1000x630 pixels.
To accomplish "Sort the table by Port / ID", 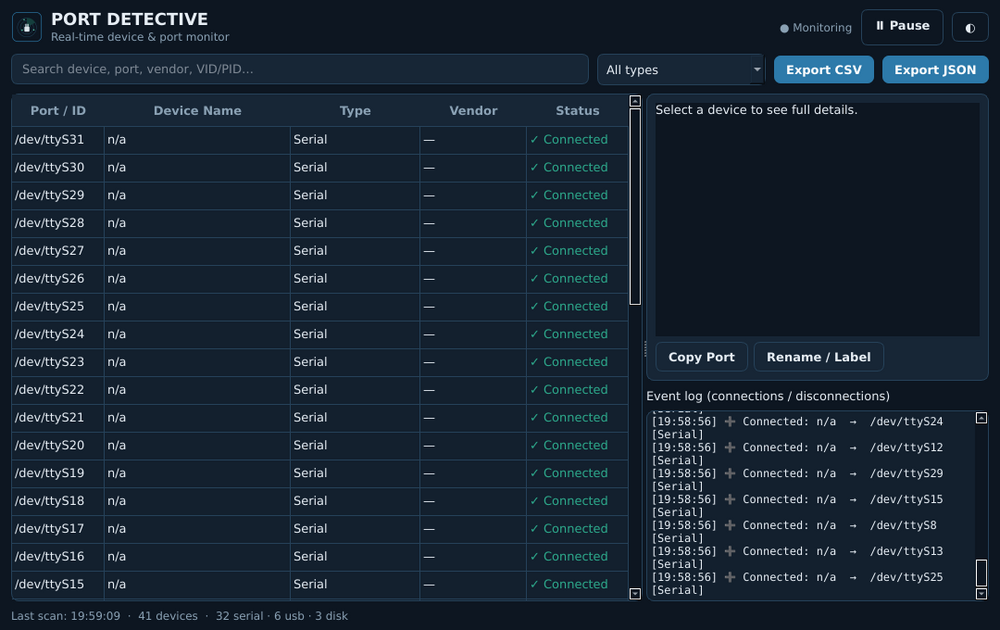I will (x=58, y=111).
